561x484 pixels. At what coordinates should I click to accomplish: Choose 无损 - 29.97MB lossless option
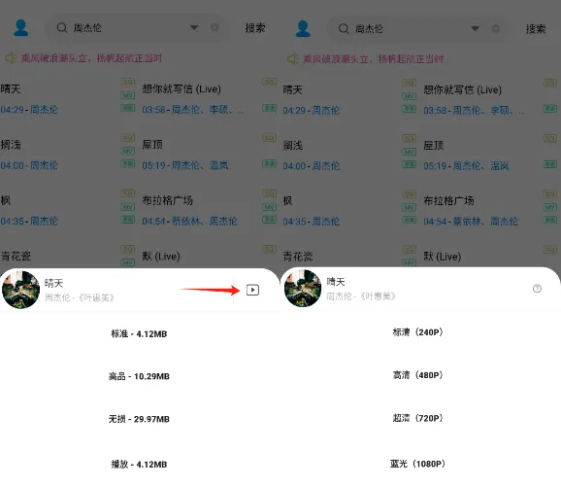tap(139, 419)
